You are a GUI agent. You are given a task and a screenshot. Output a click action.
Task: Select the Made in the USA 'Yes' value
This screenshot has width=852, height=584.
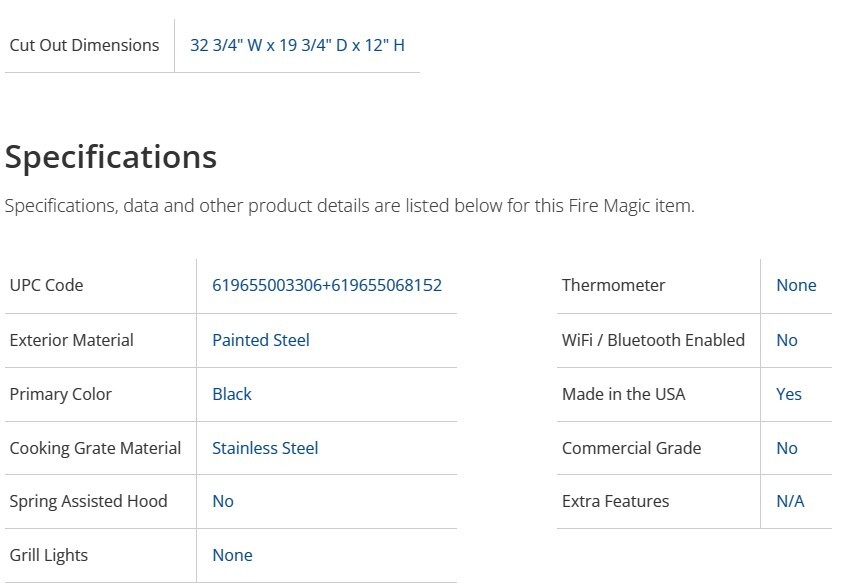pos(788,394)
